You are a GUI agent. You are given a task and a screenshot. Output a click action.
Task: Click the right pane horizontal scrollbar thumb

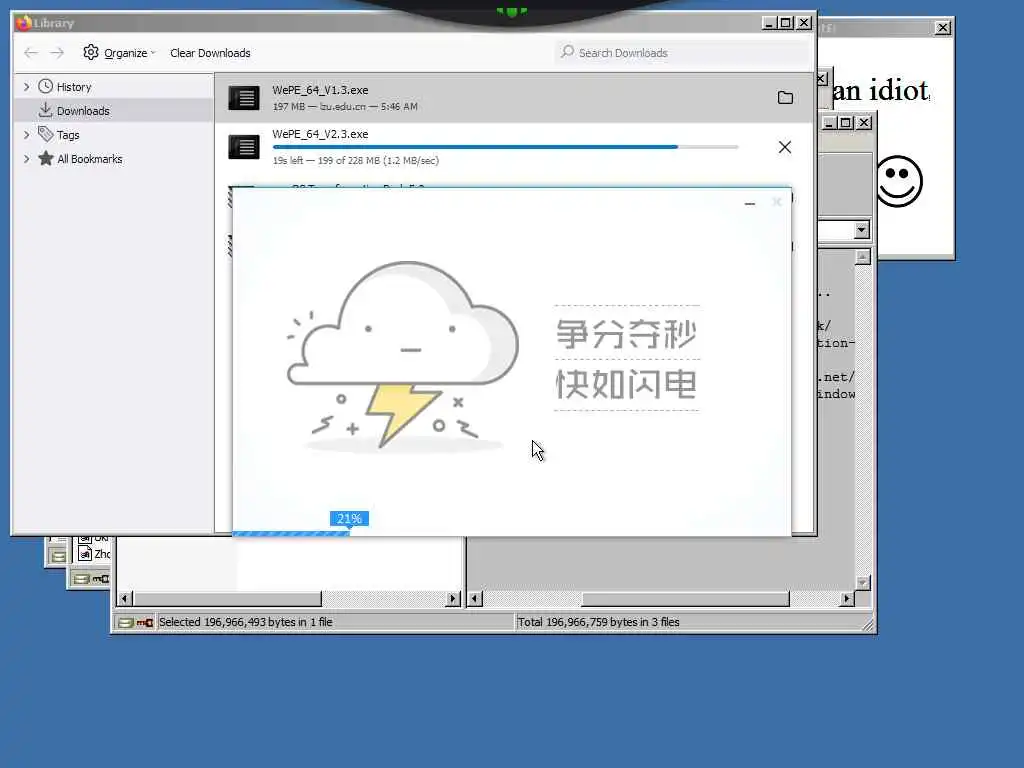(685, 598)
